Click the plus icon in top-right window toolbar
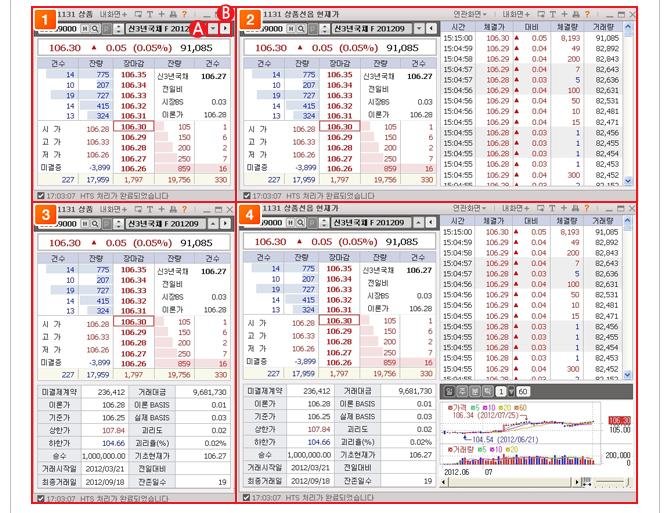Image resolution: width=670 pixels, height=513 pixels. 564,15
